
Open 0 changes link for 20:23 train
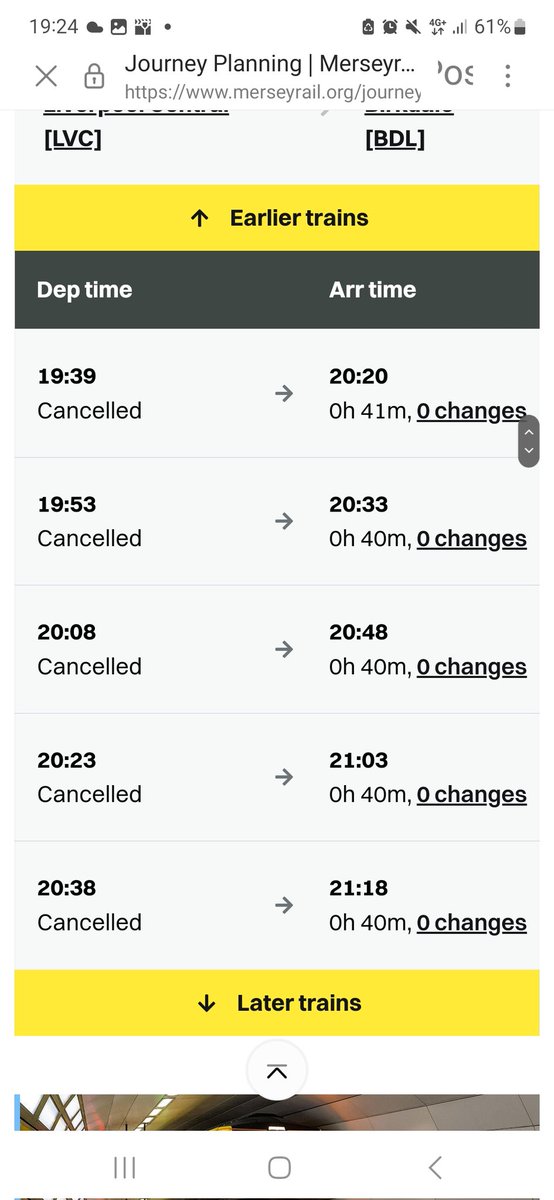(x=471, y=795)
